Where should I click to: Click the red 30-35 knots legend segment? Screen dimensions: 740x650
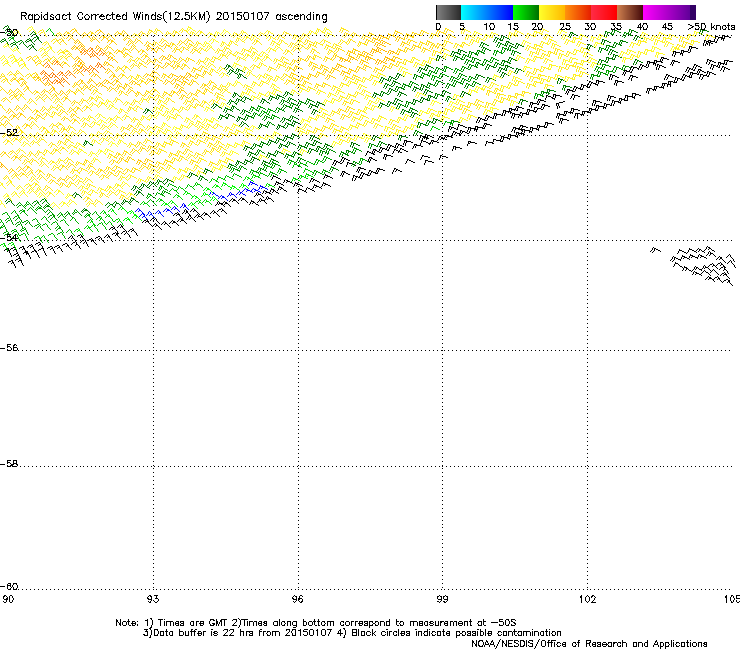[x=604, y=12]
